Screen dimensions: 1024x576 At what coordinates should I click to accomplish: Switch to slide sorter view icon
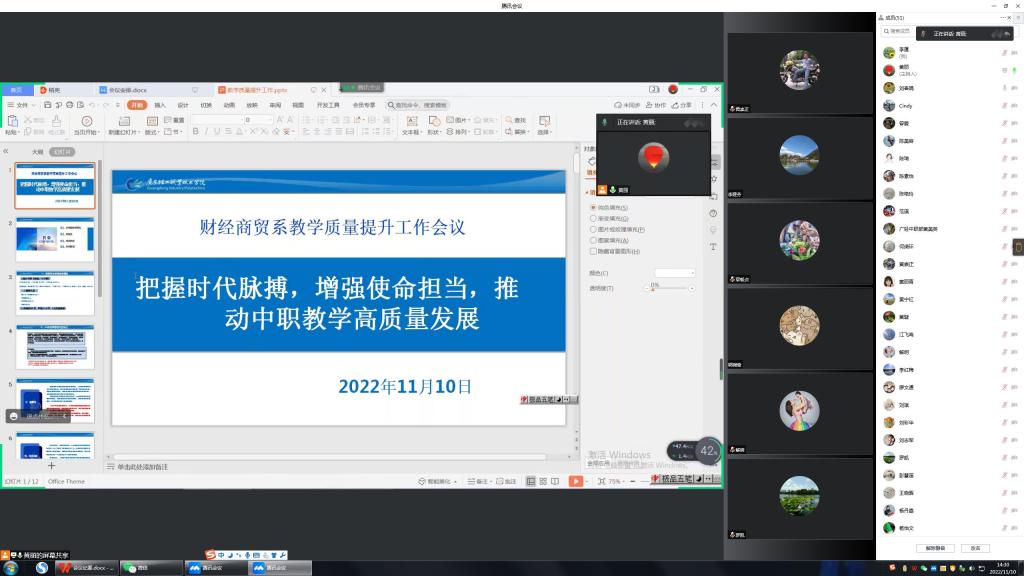[x=544, y=481]
